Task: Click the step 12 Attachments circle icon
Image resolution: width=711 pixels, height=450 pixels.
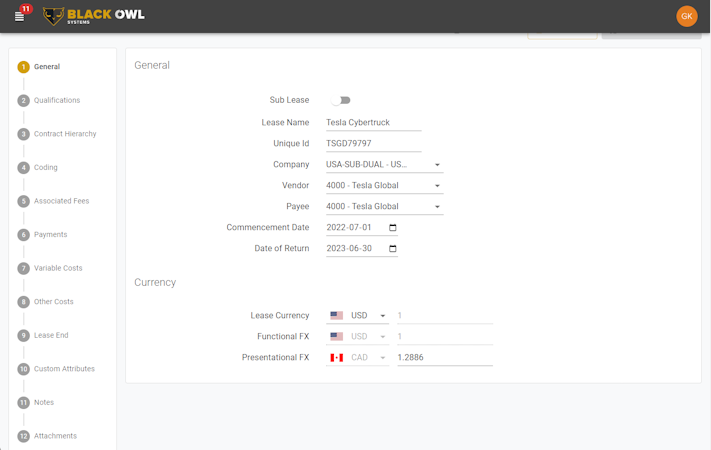Action: (24, 436)
